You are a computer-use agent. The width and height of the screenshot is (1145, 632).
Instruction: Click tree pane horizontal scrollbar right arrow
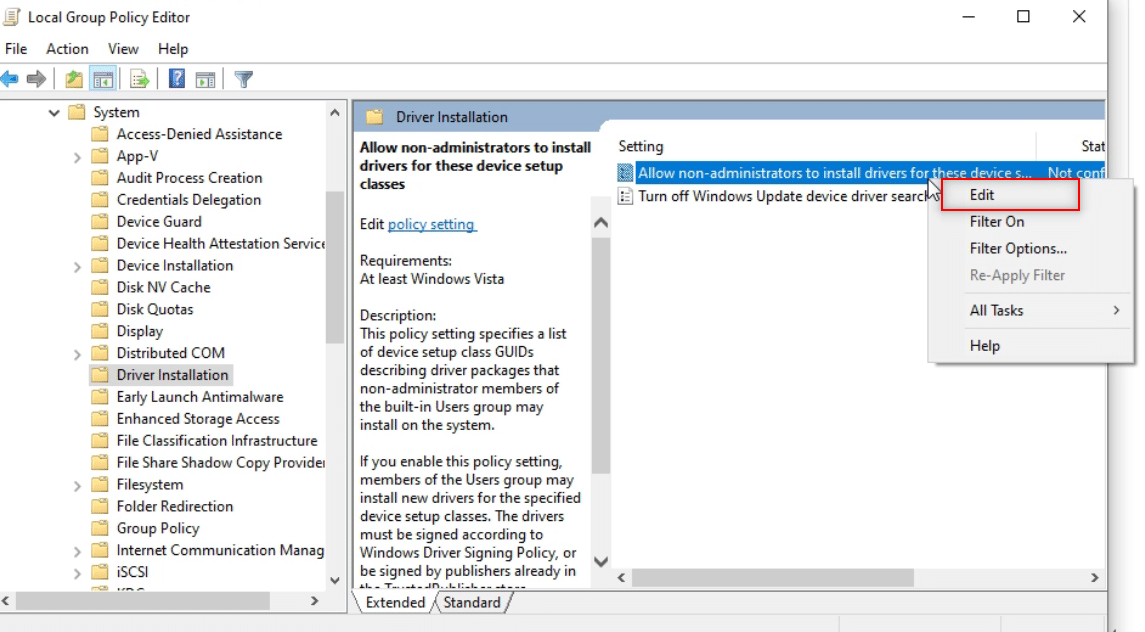[315, 601]
